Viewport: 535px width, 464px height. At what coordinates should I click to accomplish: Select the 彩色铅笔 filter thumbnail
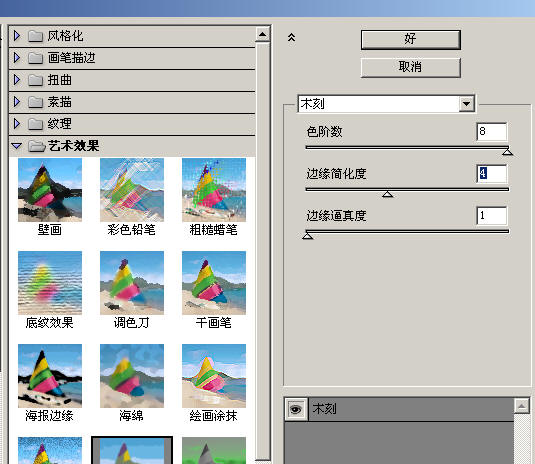pyautogui.click(x=132, y=190)
